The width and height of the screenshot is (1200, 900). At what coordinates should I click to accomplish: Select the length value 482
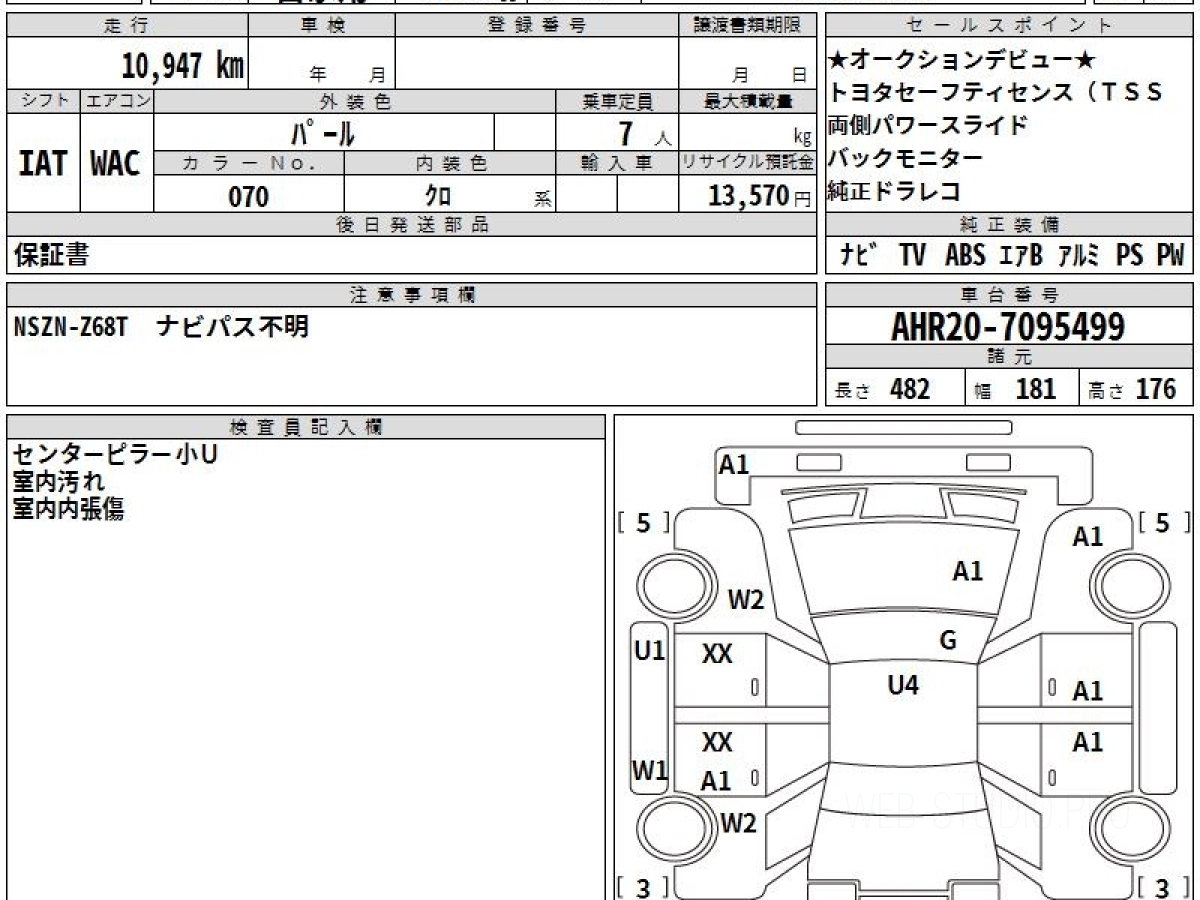(910, 389)
